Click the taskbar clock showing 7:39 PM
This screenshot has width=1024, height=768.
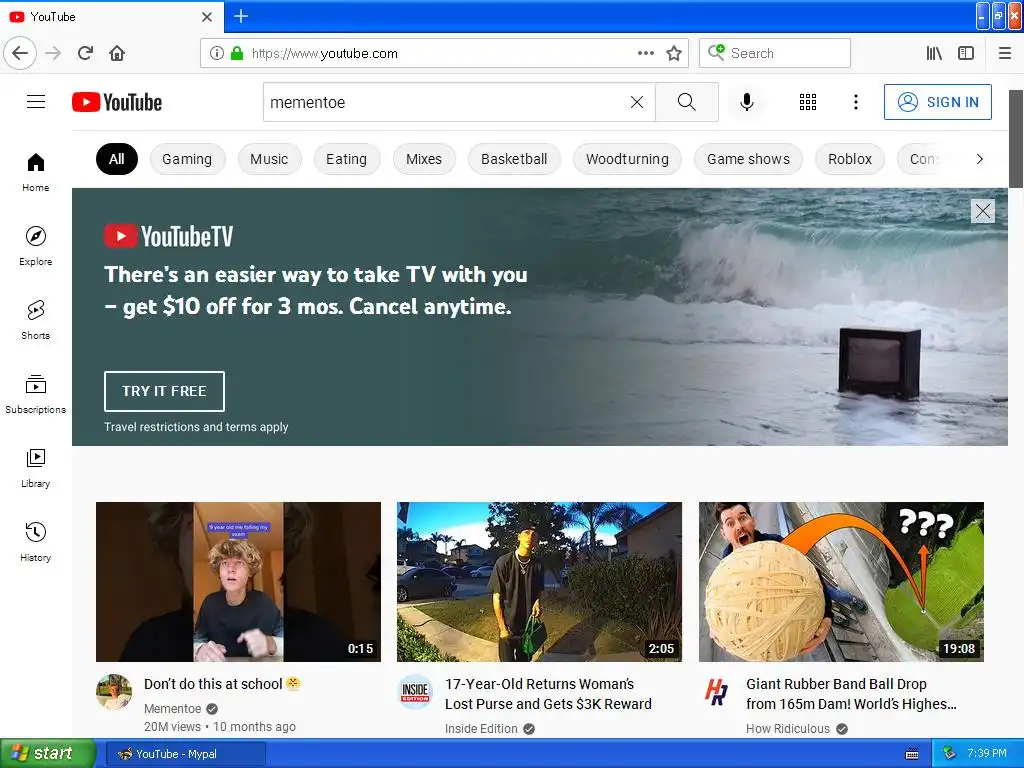pos(987,753)
